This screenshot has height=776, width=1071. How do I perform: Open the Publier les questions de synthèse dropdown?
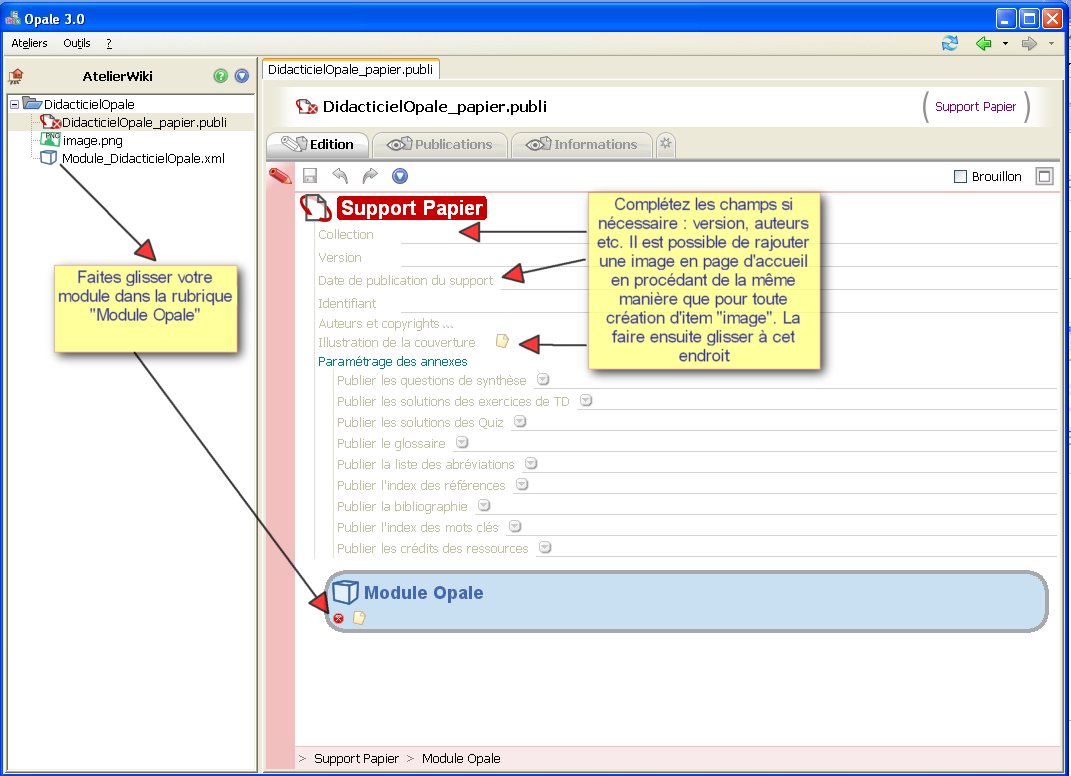pos(543,379)
